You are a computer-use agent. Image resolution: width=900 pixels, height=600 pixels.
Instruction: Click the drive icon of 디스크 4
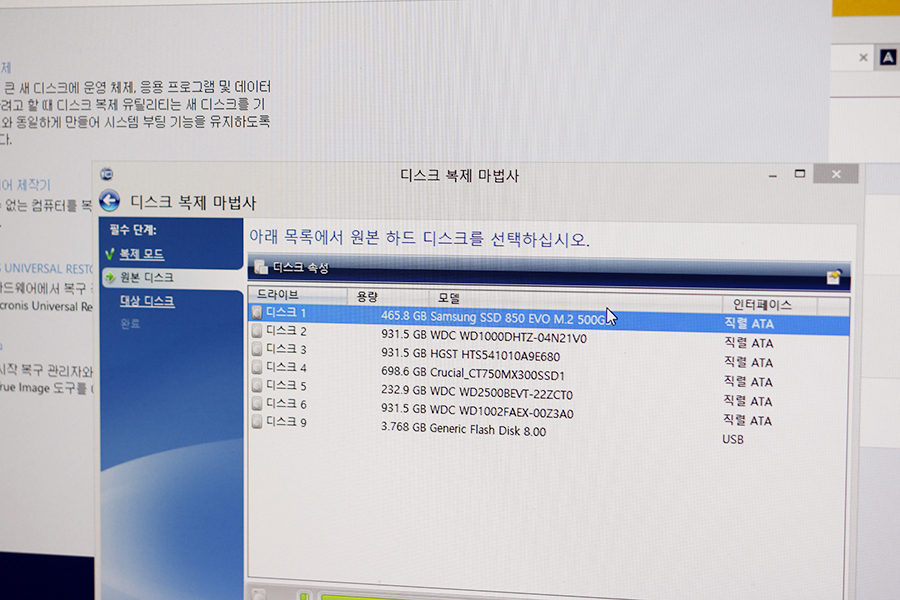click(257, 368)
